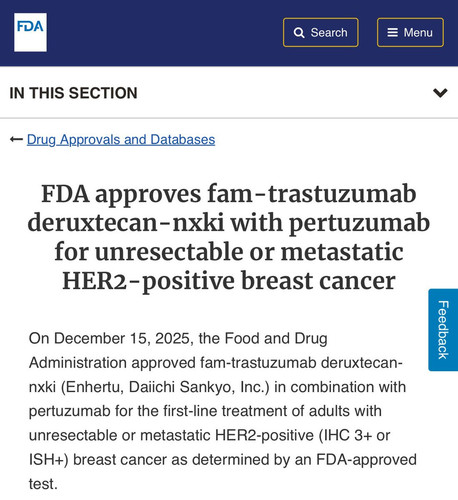Click the word Menu in the header
Viewport: 458px width, 500px height.
coord(418,33)
